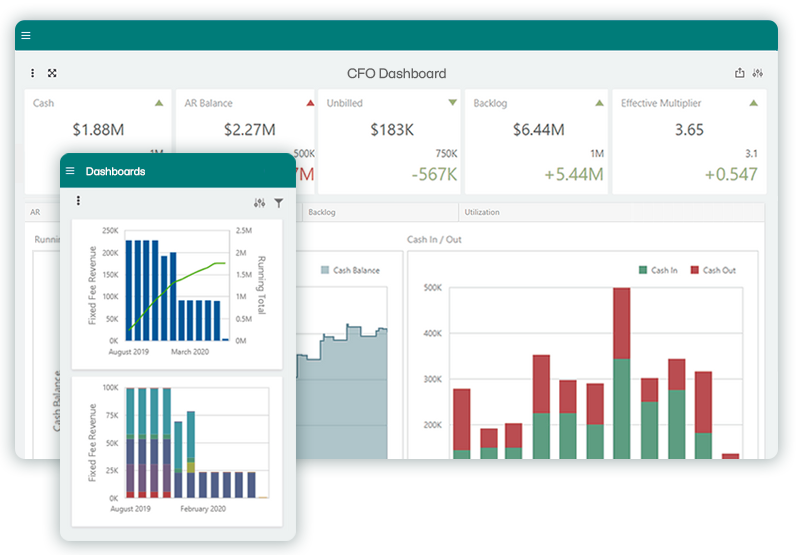Screen dimensions: 800x555
Task: Click the March 2020 axis label
Action: tap(190, 352)
